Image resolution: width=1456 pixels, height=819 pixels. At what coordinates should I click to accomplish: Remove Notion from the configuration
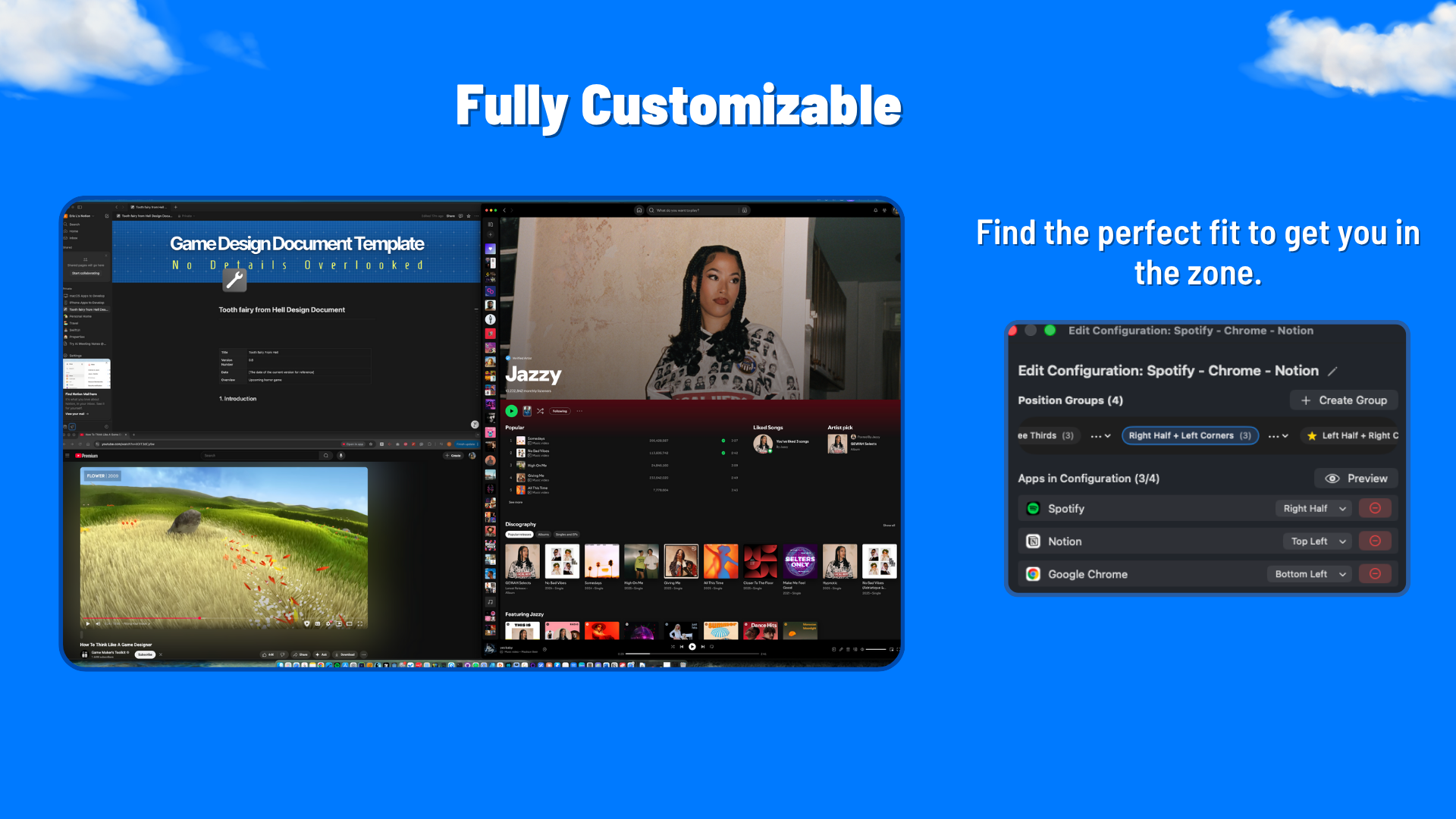(1375, 541)
